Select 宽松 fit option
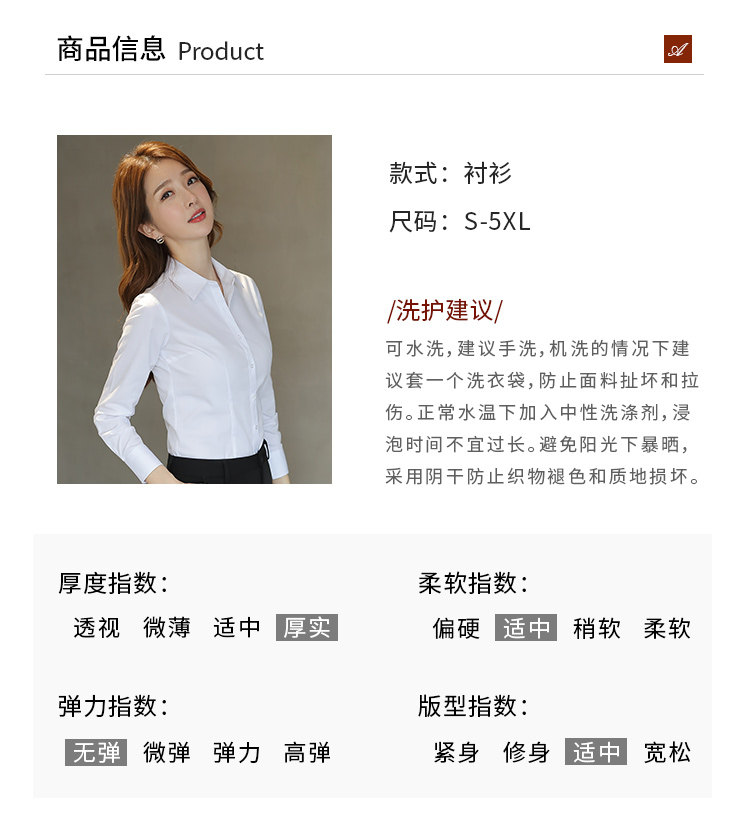This screenshot has height=823, width=750. click(667, 752)
